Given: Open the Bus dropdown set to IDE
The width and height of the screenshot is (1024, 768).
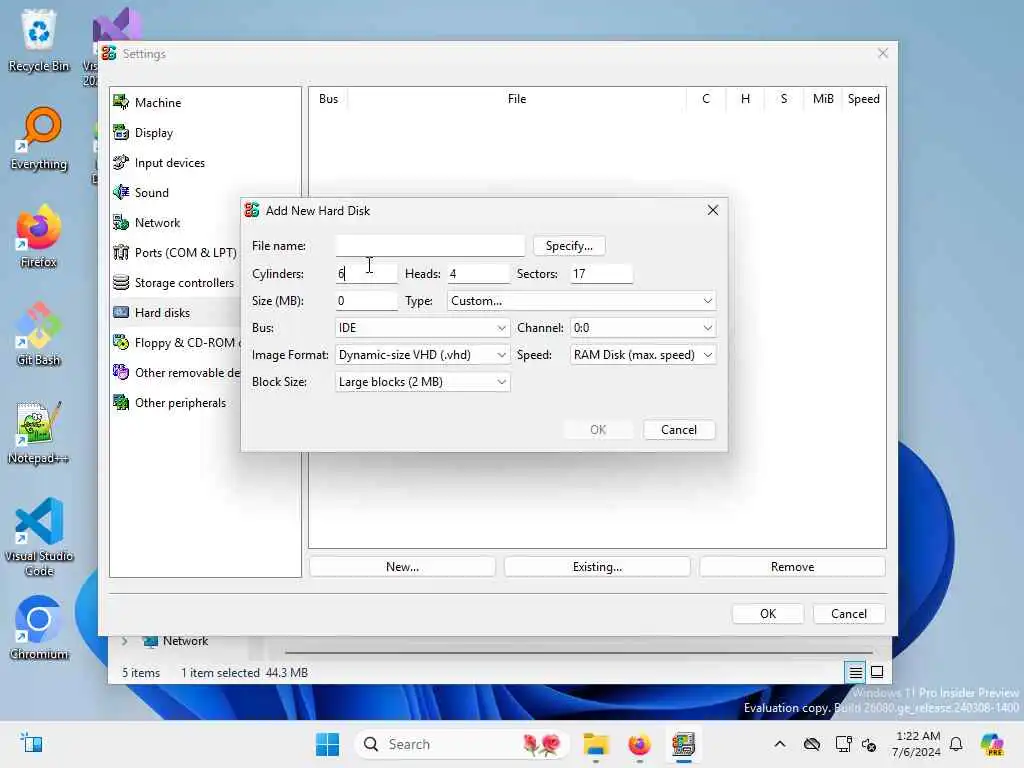Looking at the screenshot, I should click(423, 328).
